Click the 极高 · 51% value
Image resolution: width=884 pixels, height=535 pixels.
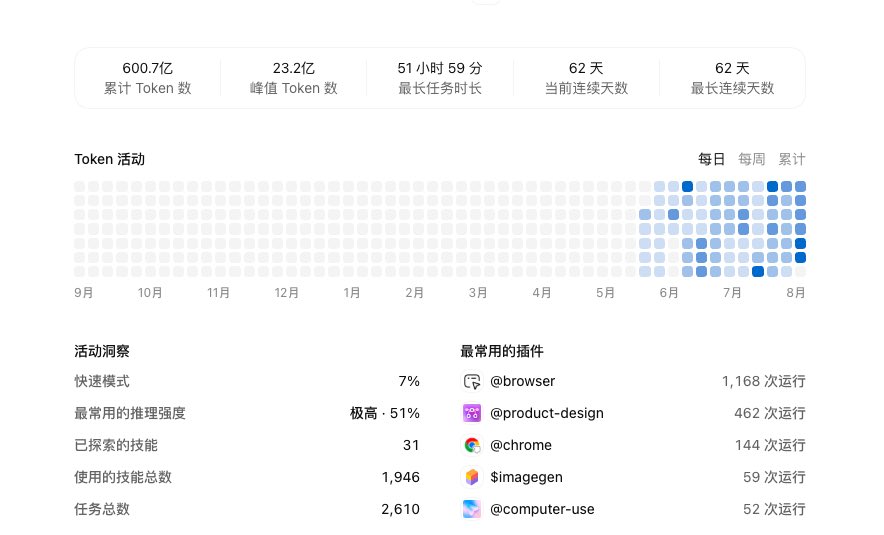(384, 413)
